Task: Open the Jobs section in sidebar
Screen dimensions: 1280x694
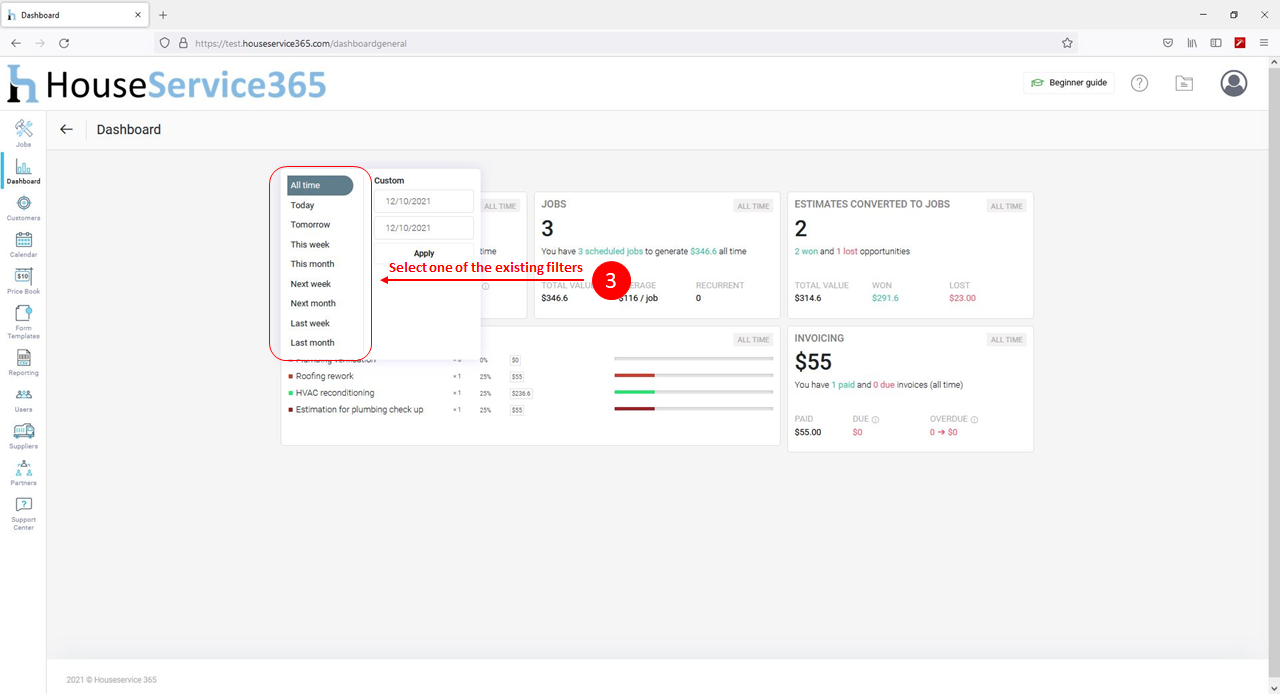Action: pyautogui.click(x=23, y=133)
